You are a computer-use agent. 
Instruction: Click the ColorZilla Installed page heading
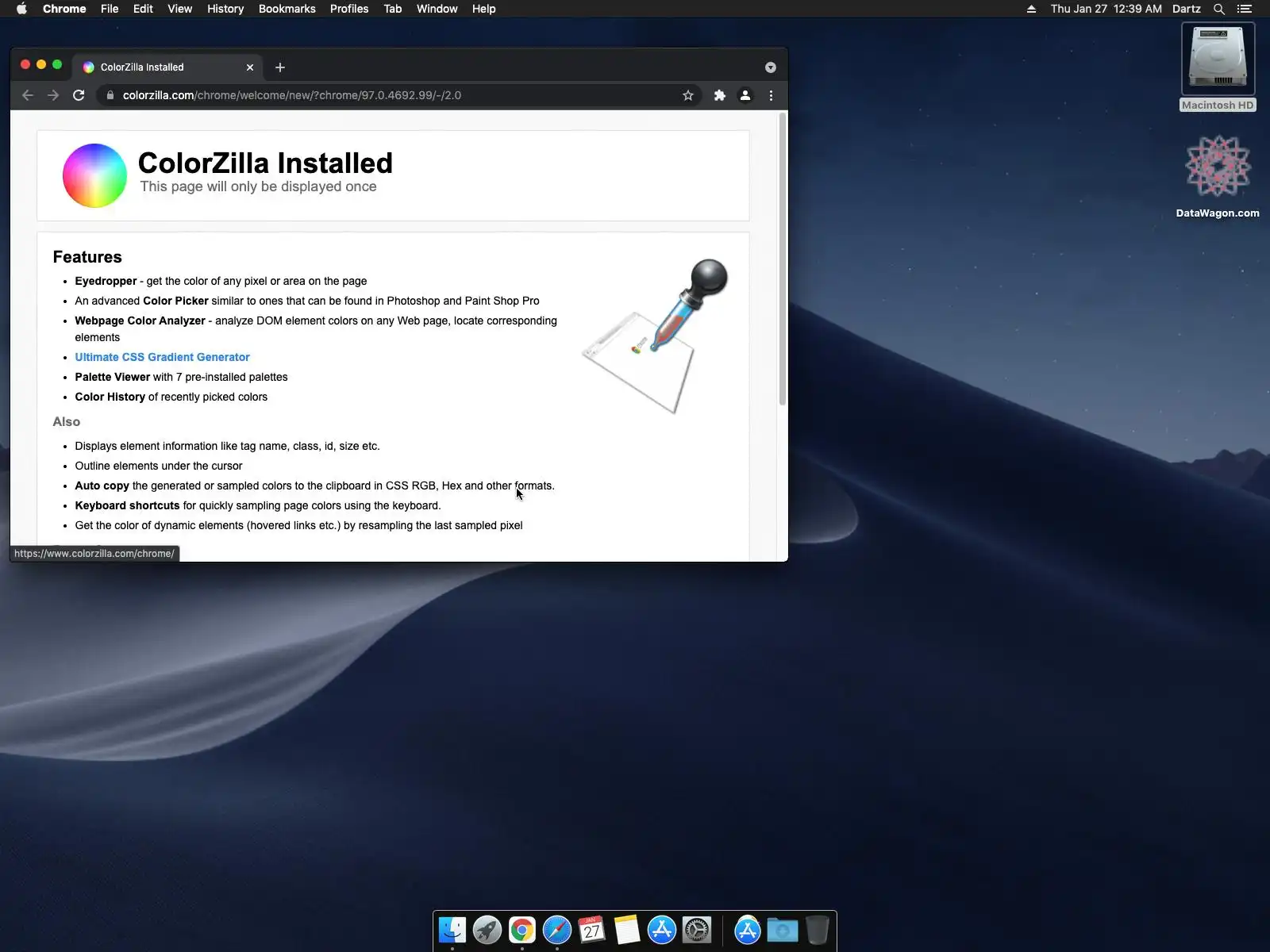click(x=265, y=163)
